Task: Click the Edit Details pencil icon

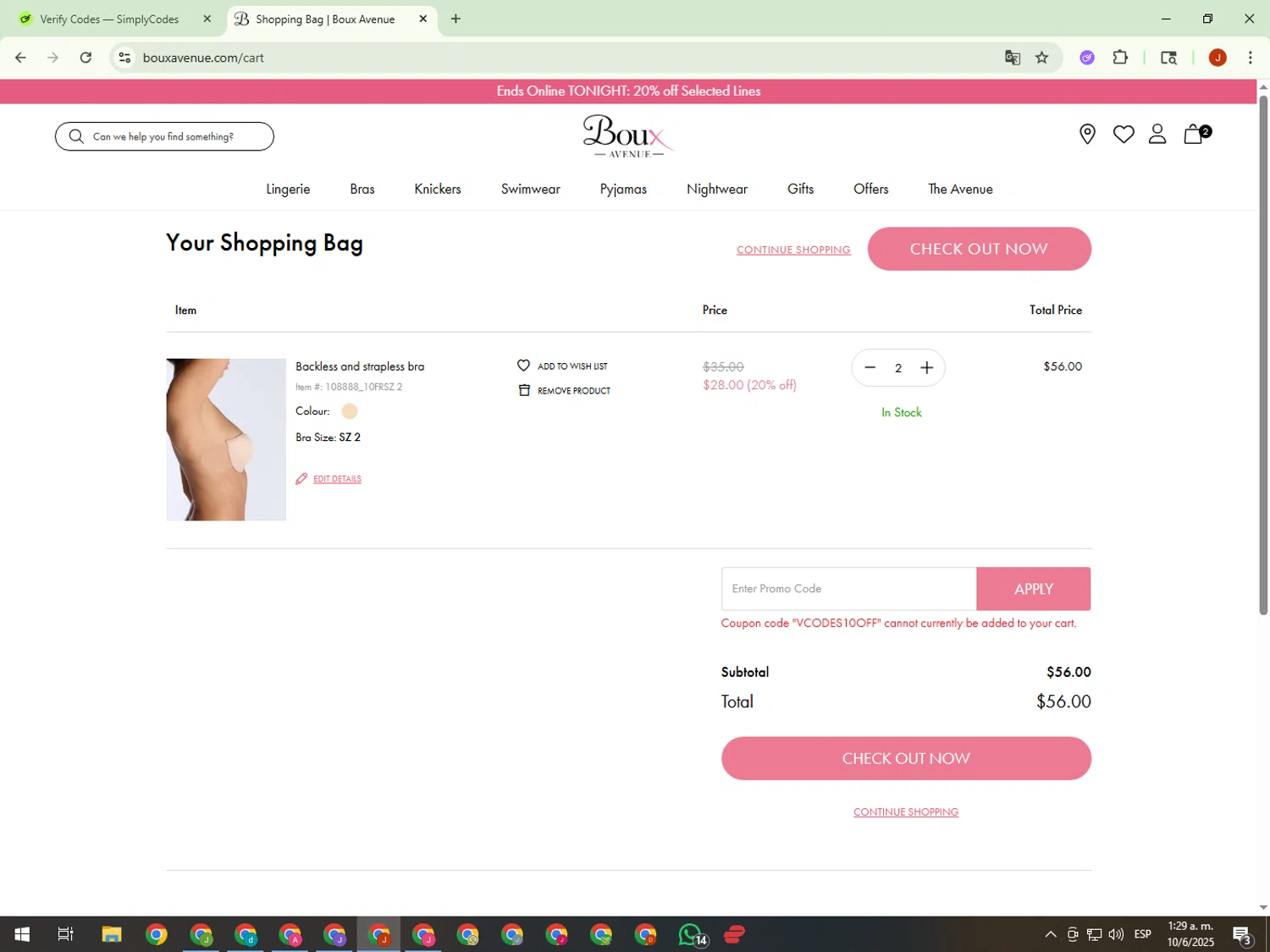Action: [x=301, y=479]
